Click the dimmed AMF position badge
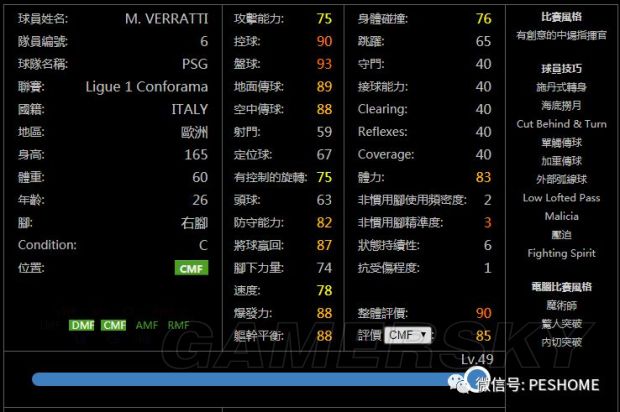 click(147, 325)
